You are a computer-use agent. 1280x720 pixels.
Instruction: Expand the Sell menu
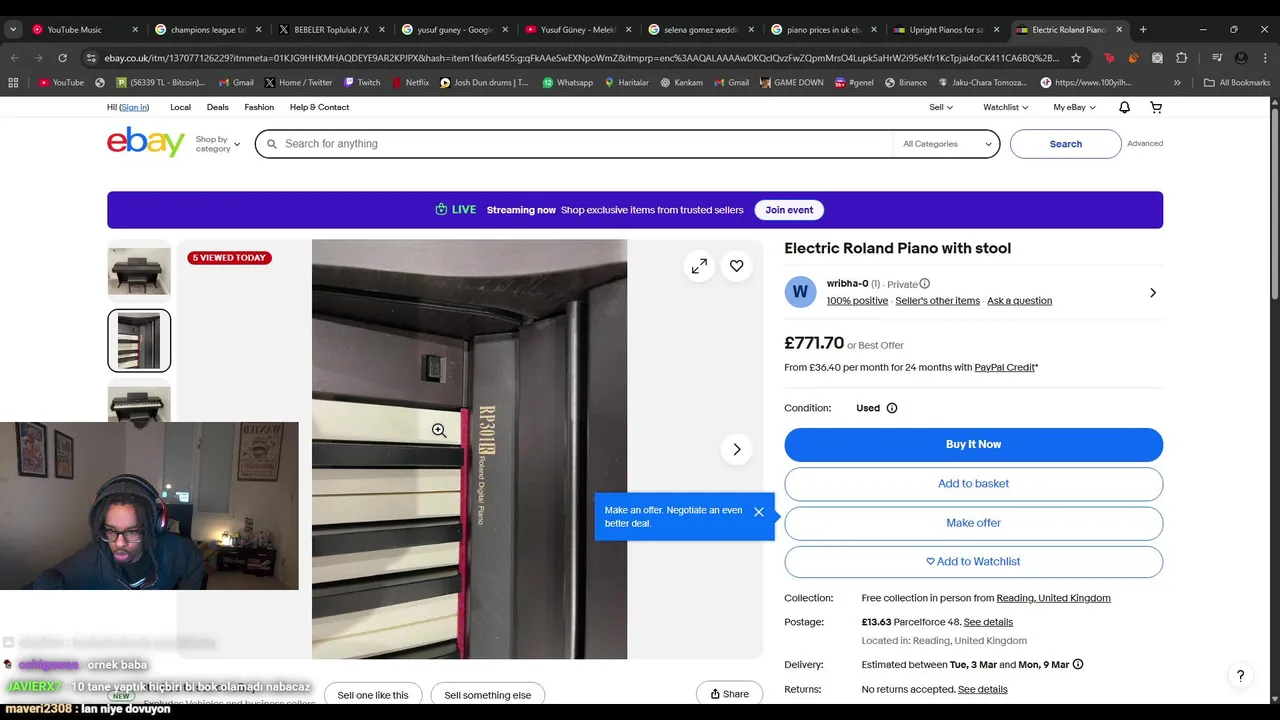(941, 107)
